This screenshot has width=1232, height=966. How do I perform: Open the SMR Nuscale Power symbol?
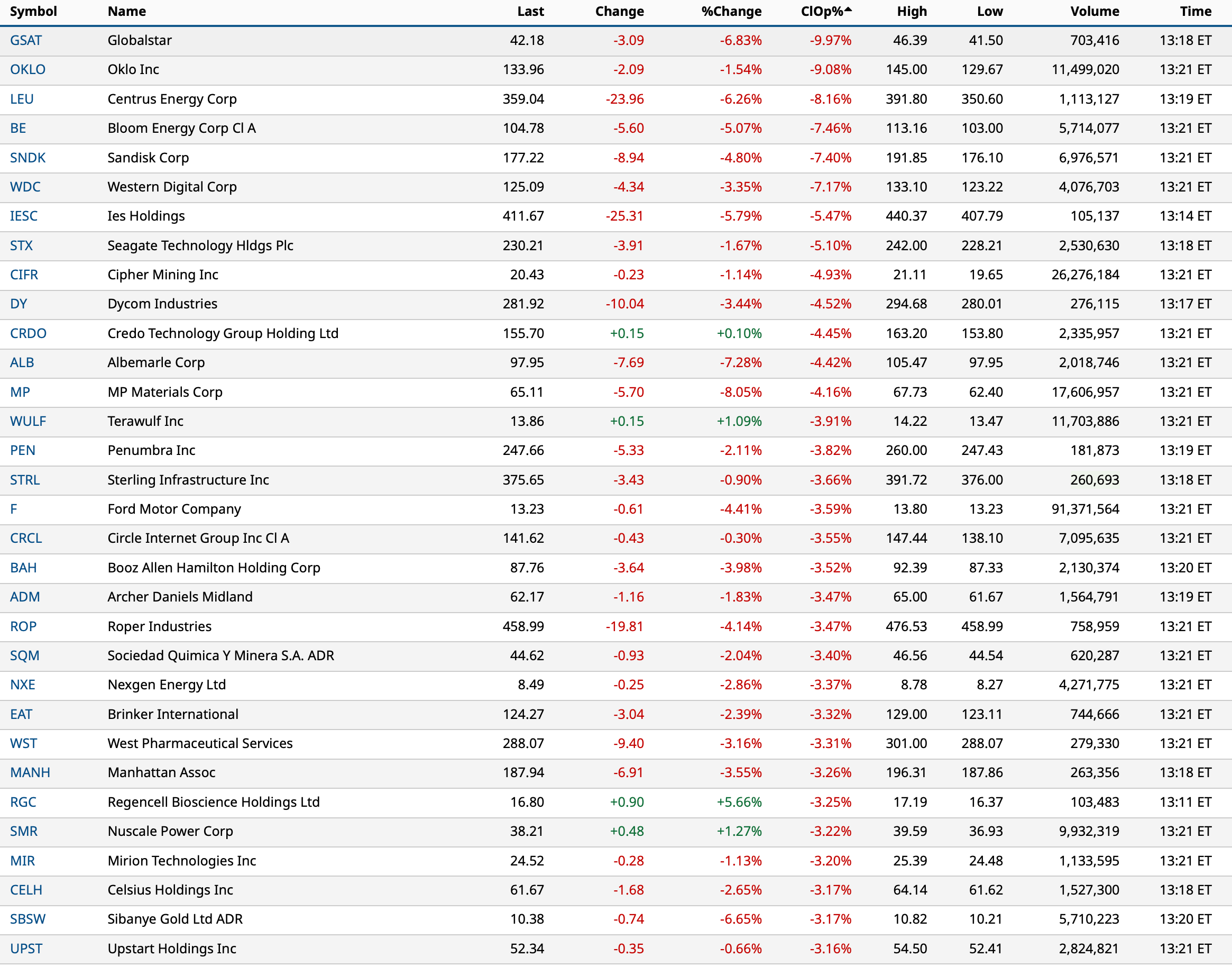[24, 832]
